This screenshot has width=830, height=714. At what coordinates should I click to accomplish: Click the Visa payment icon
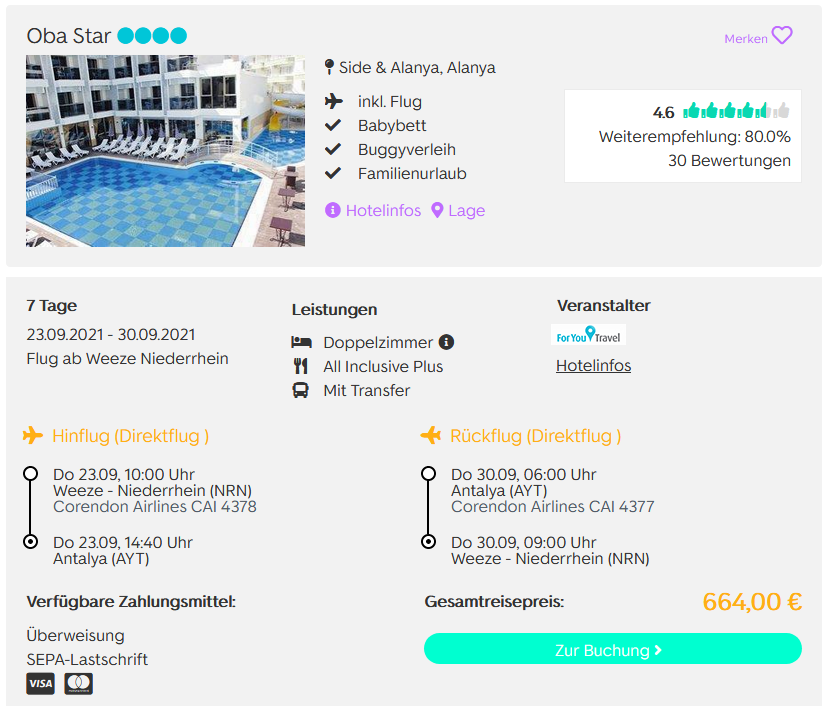(40, 683)
